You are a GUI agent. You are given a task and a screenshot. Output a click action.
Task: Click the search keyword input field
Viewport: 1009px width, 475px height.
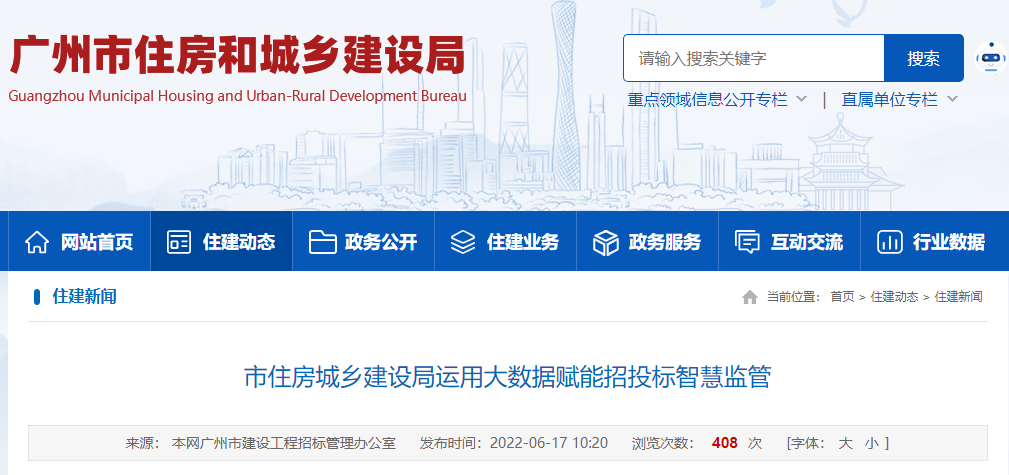click(x=753, y=58)
